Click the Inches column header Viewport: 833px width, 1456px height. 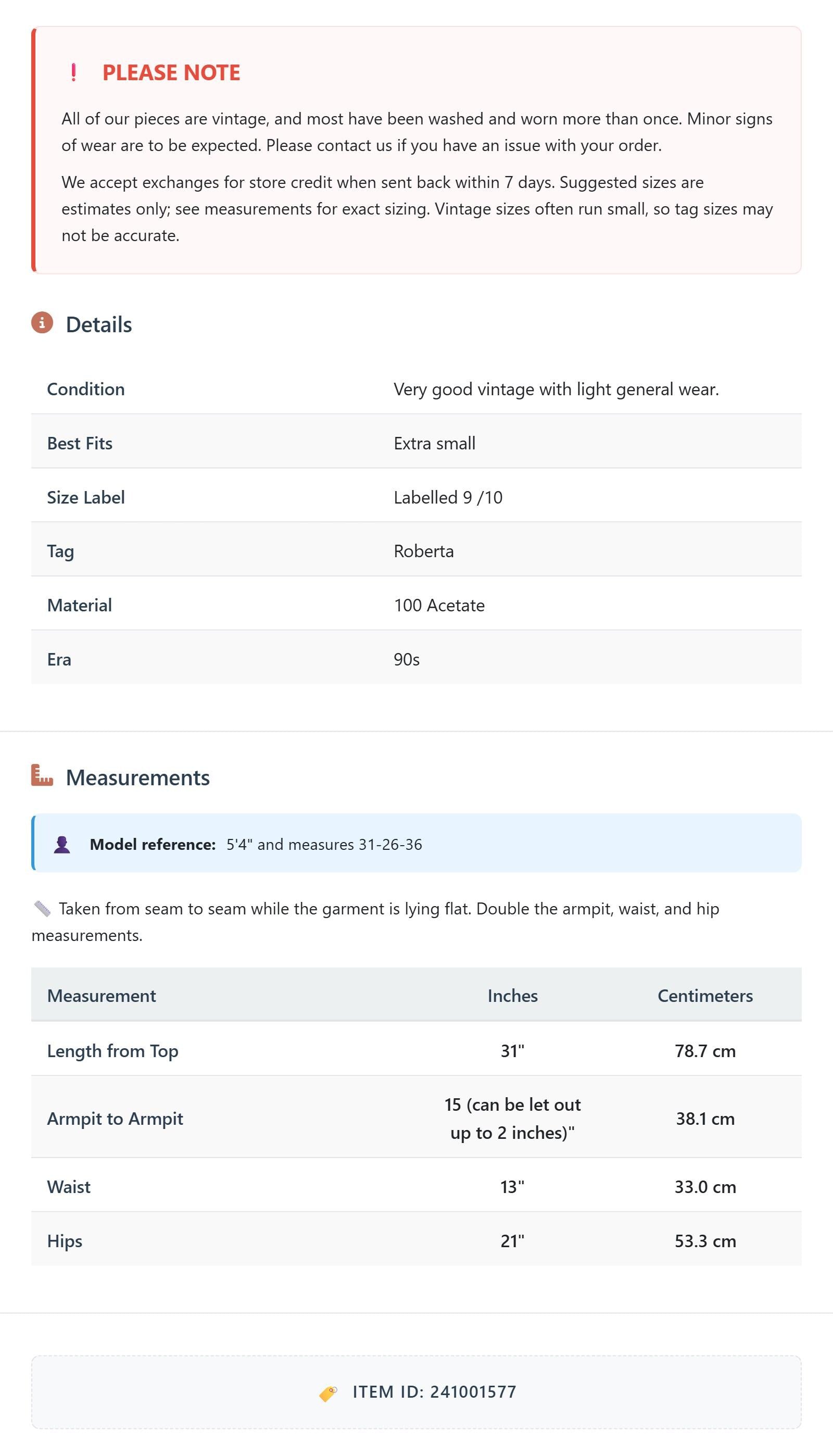point(512,996)
